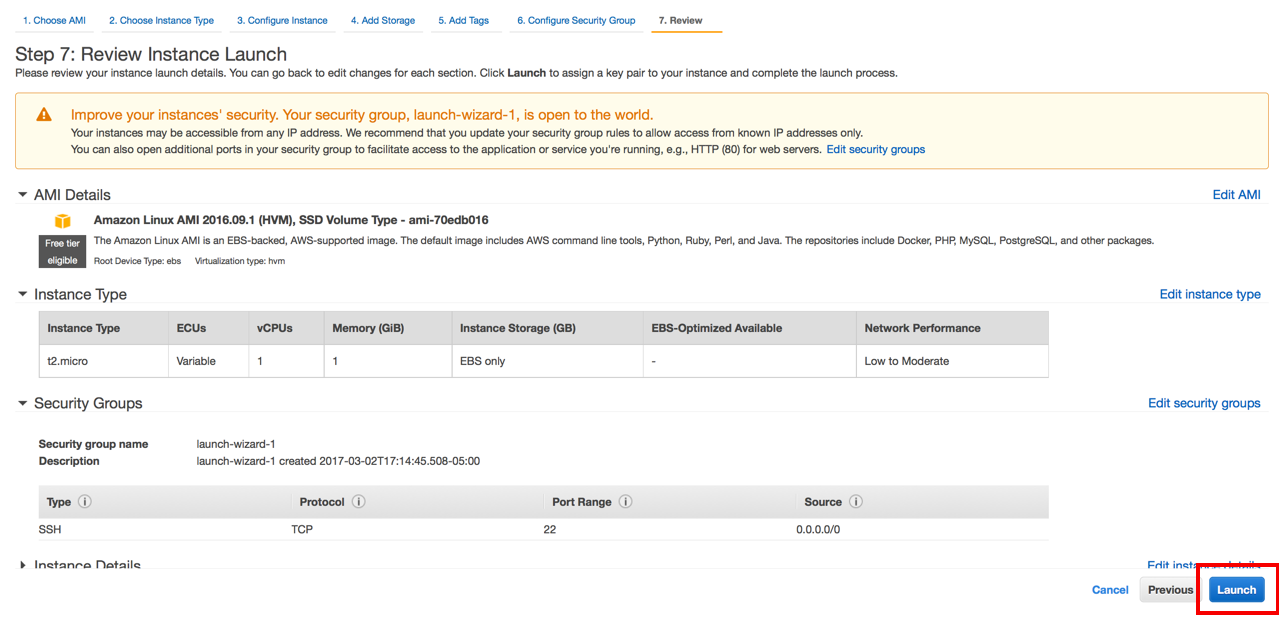Click Edit security groups link in warning
1279x619 pixels.
click(x=875, y=150)
